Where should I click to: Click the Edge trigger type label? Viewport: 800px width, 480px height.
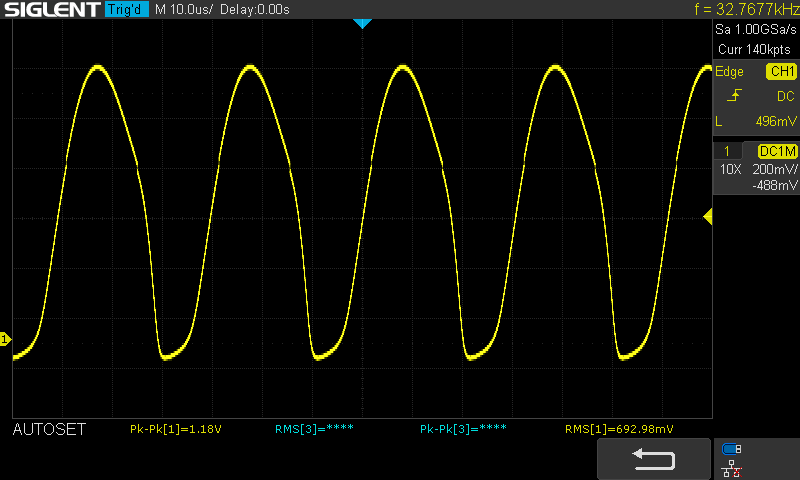click(729, 71)
